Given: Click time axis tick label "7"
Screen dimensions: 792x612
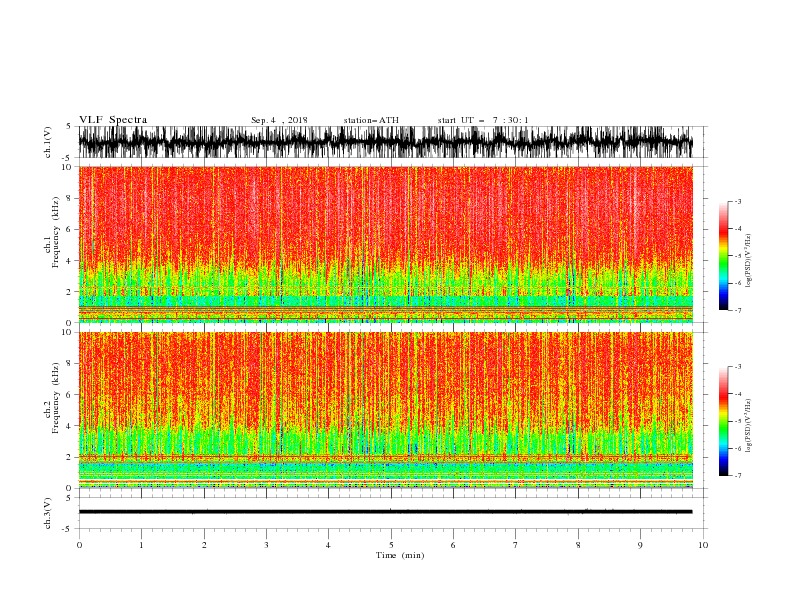Looking at the screenshot, I should pos(516,545).
